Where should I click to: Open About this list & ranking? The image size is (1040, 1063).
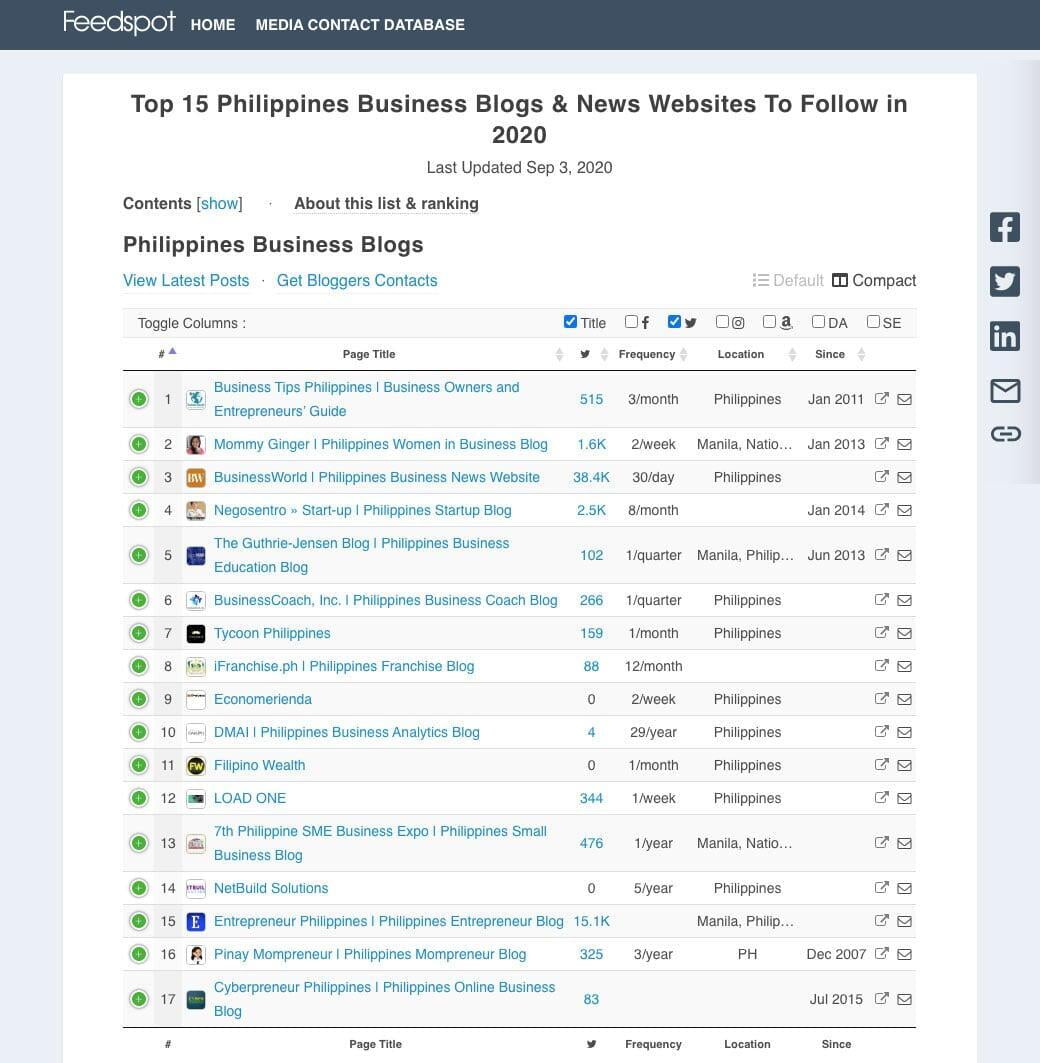point(386,203)
